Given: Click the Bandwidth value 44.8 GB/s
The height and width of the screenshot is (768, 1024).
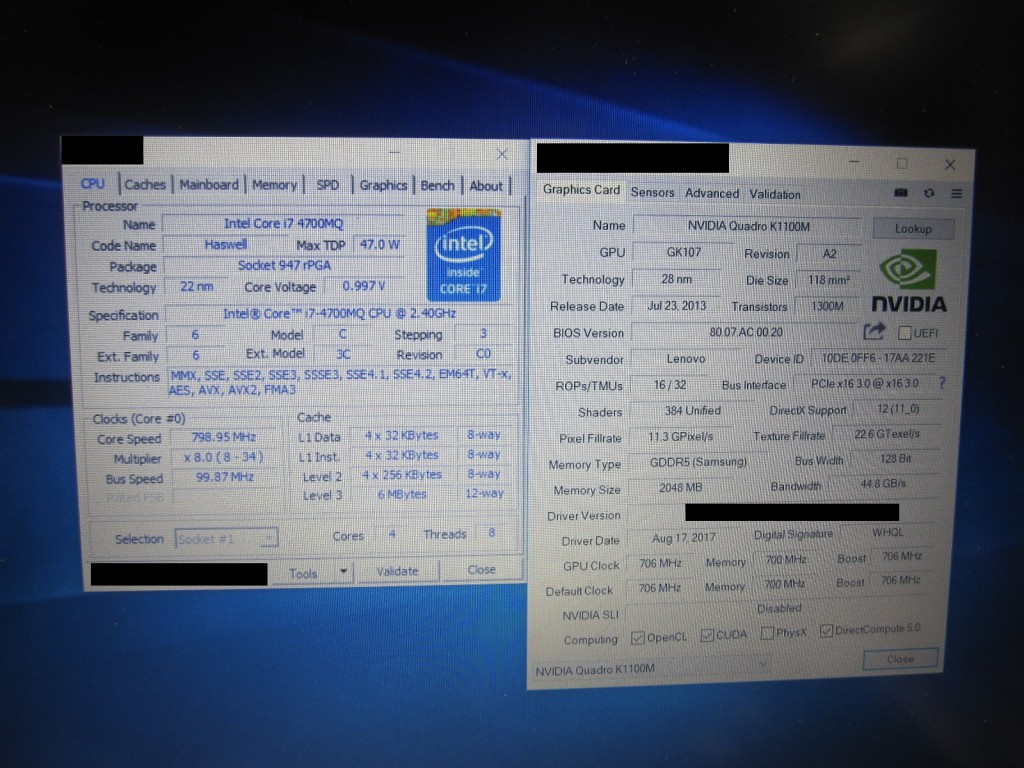Looking at the screenshot, I should [883, 484].
